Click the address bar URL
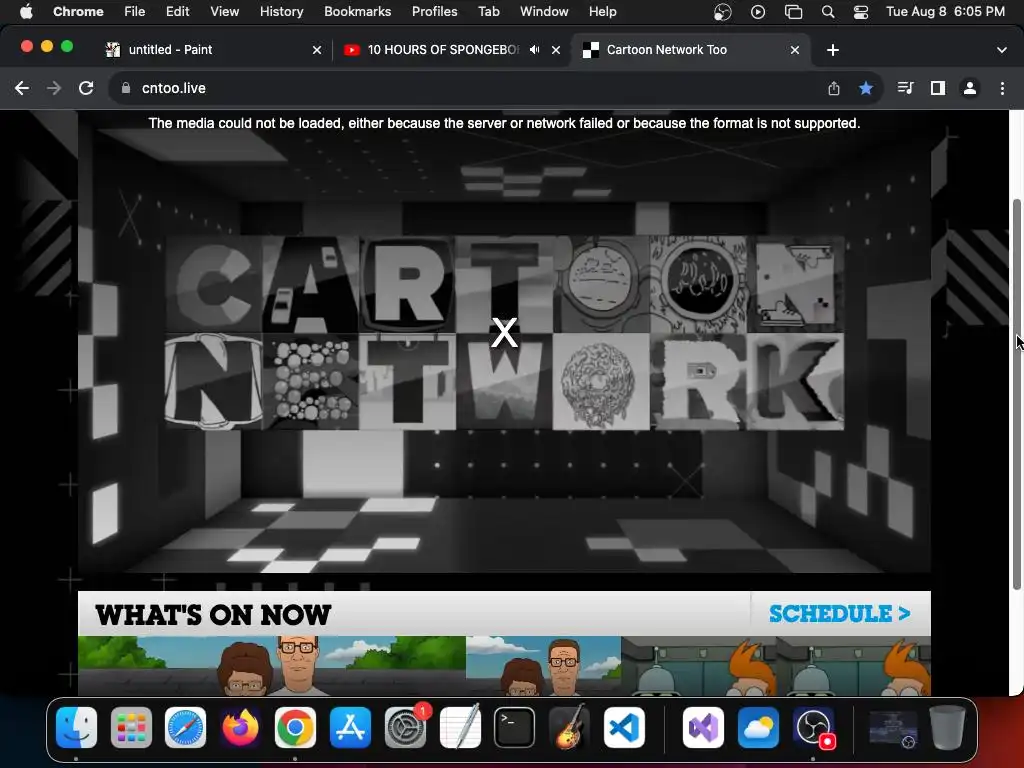This screenshot has height=768, width=1024. click(174, 88)
